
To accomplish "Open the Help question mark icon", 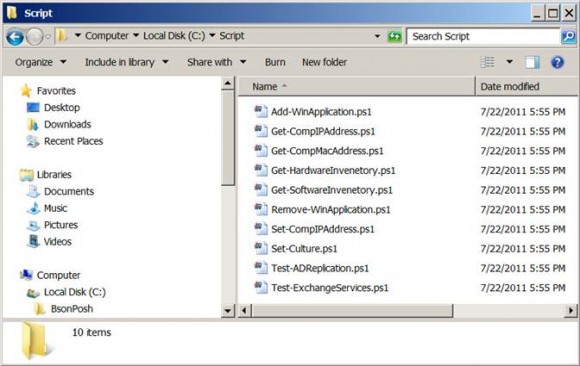I will tap(557, 62).
